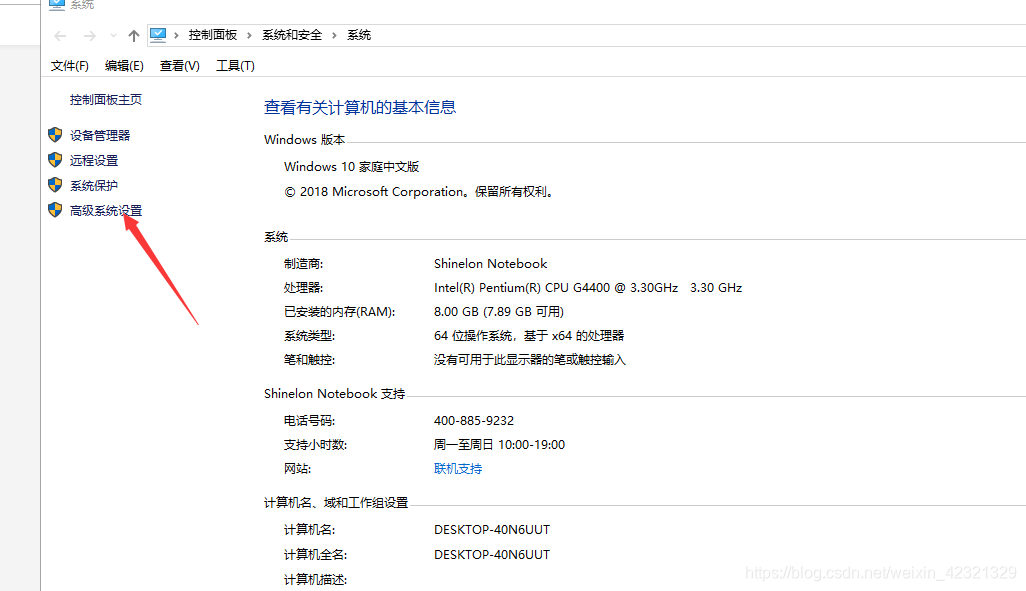Click shield icon beside 设备管理器
Image resolution: width=1026 pixels, height=591 pixels.
point(55,135)
